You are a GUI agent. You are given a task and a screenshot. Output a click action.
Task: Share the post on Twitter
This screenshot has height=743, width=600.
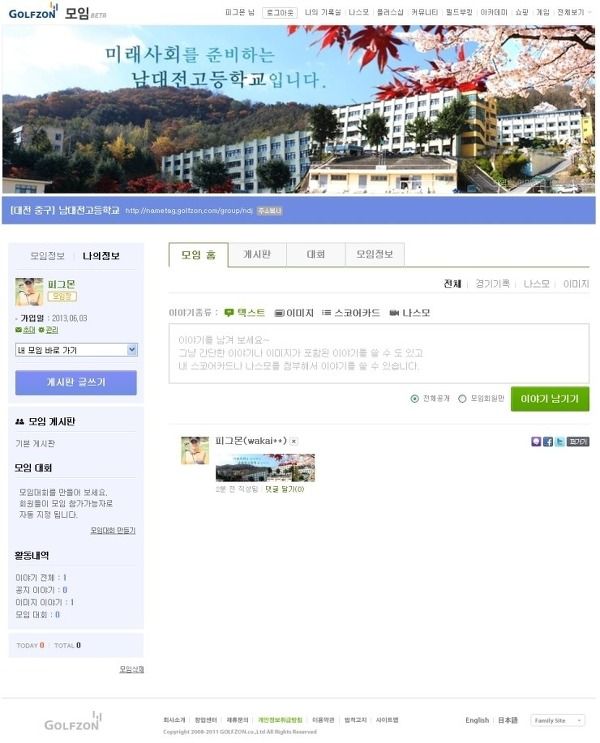coord(559,442)
